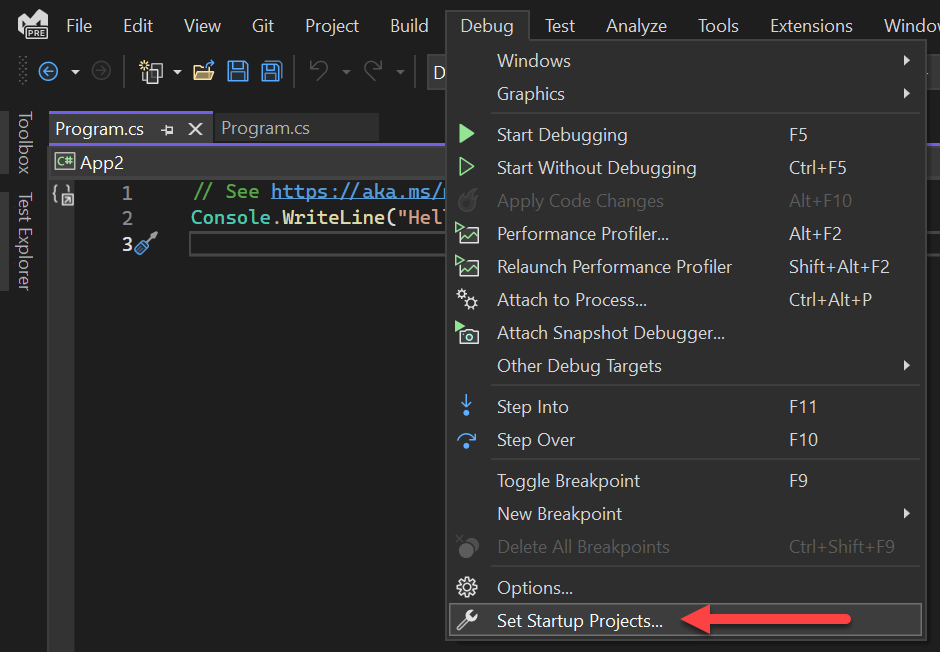Image resolution: width=940 pixels, height=652 pixels.
Task: Select Toggle Breakpoint menu entry
Action: pos(568,481)
